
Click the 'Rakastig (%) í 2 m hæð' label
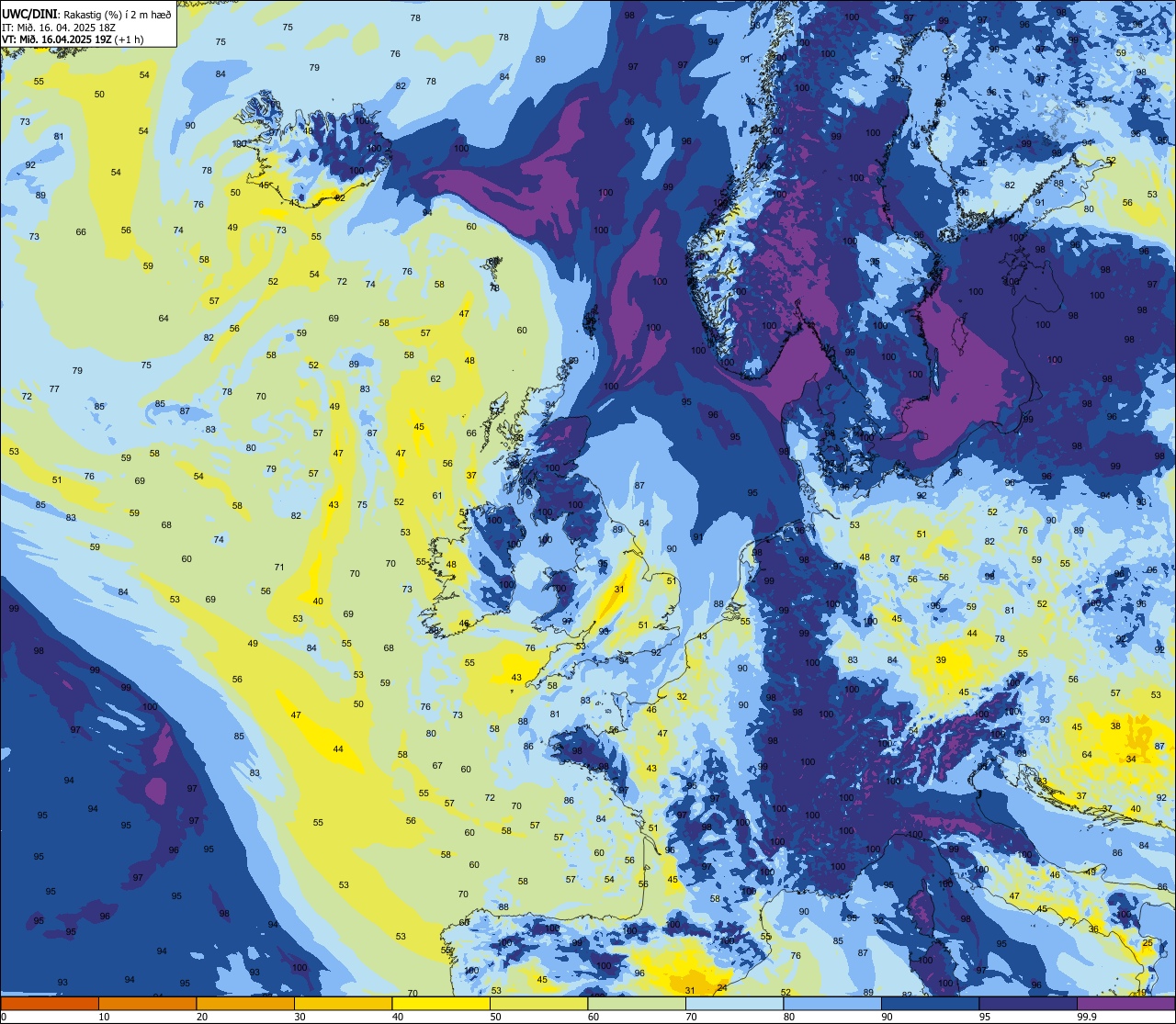click(118, 14)
